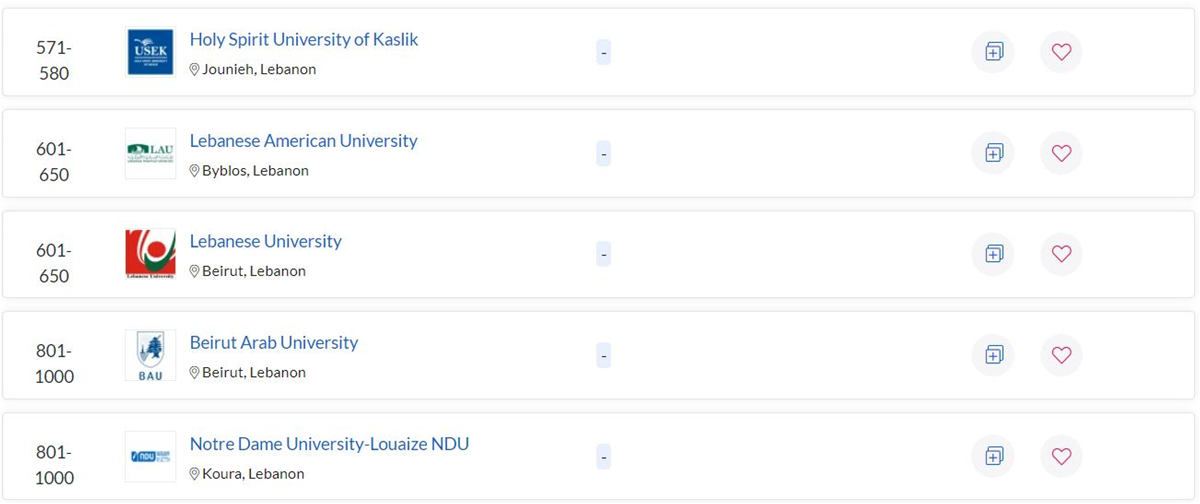Add Beirut Arab University to comparison
This screenshot has width=1200, height=504.
click(993, 355)
